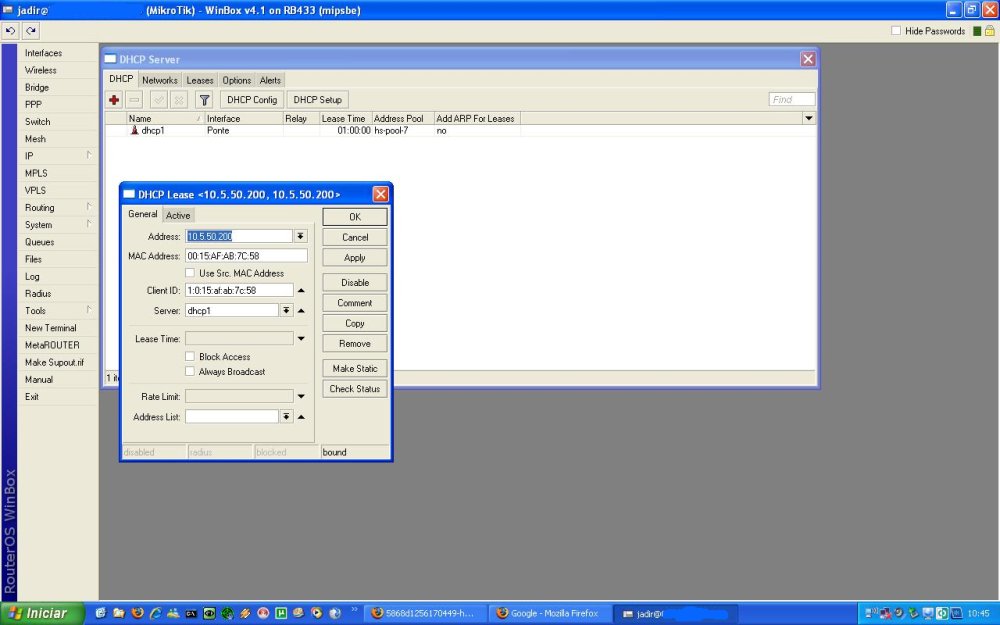This screenshot has width=1000, height=625.
Task: Launch Internet Explorer from quick launch
Action: (155, 613)
